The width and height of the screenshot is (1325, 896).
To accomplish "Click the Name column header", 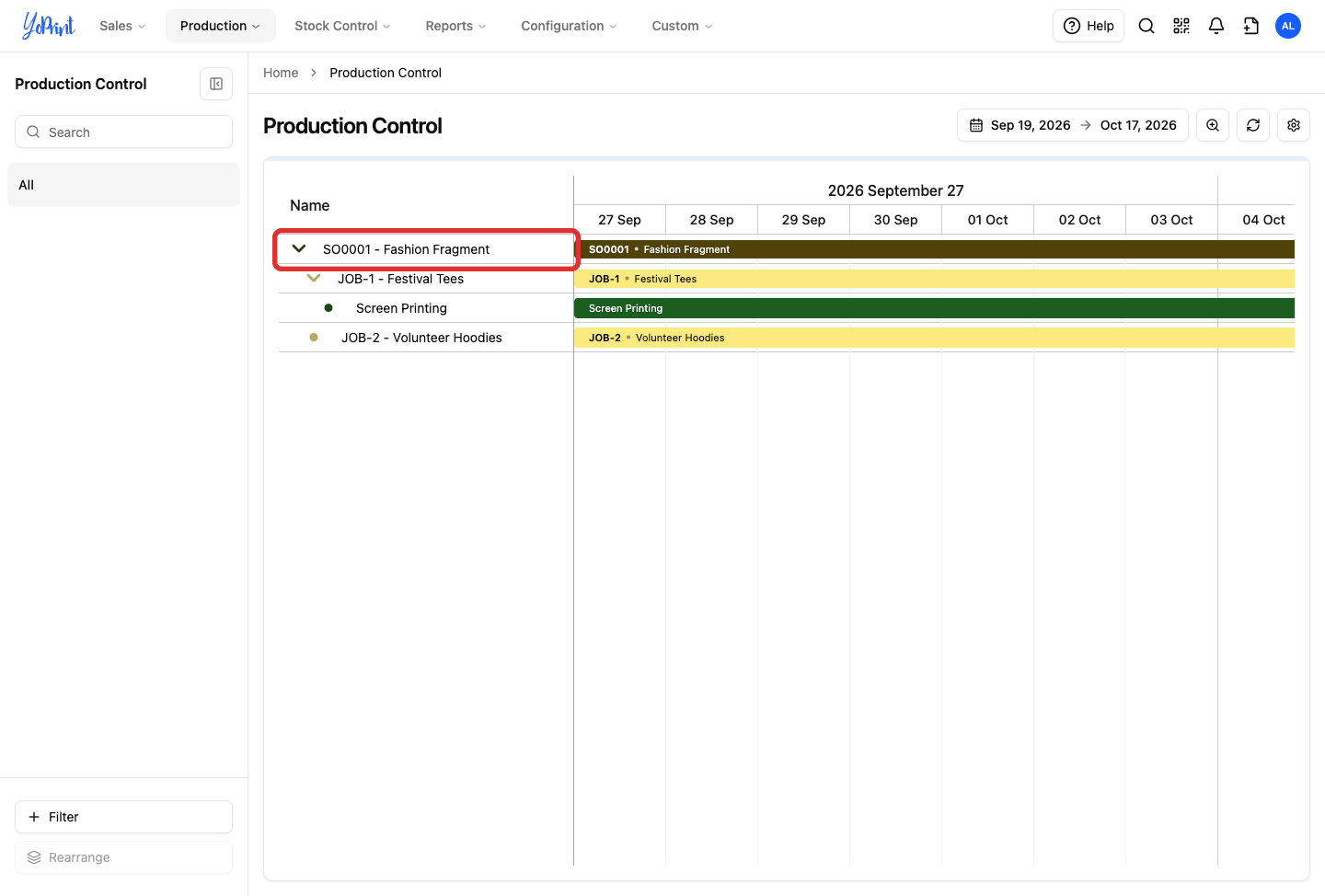I will click(309, 205).
